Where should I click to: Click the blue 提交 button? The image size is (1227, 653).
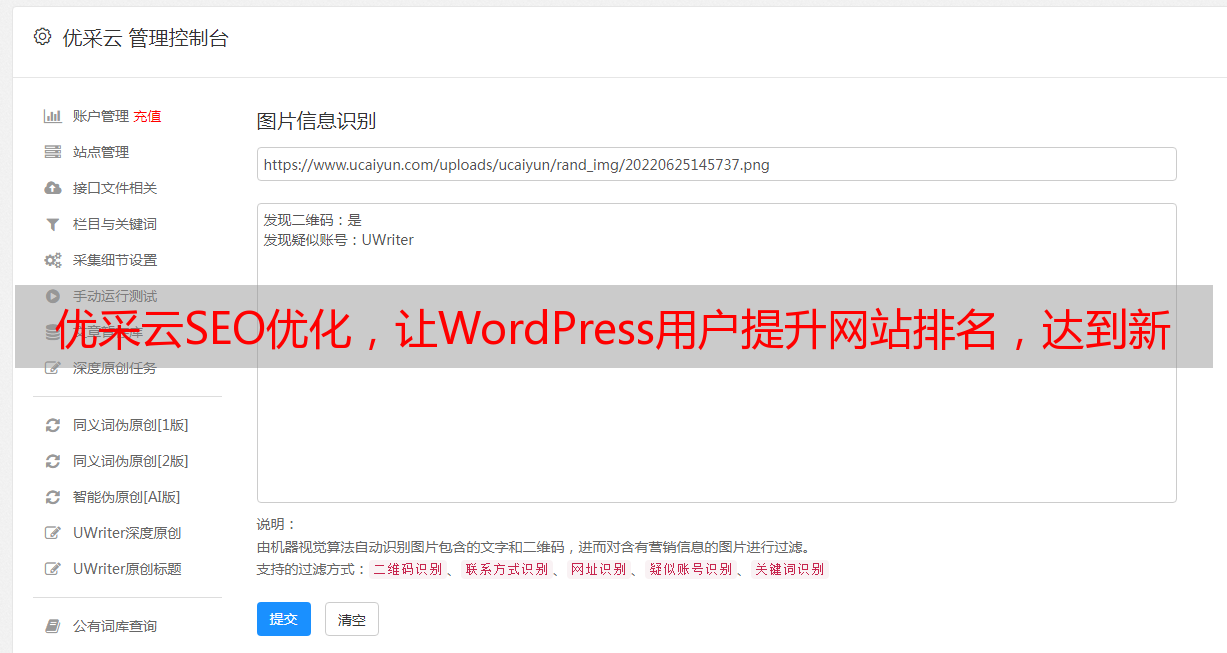click(x=284, y=619)
